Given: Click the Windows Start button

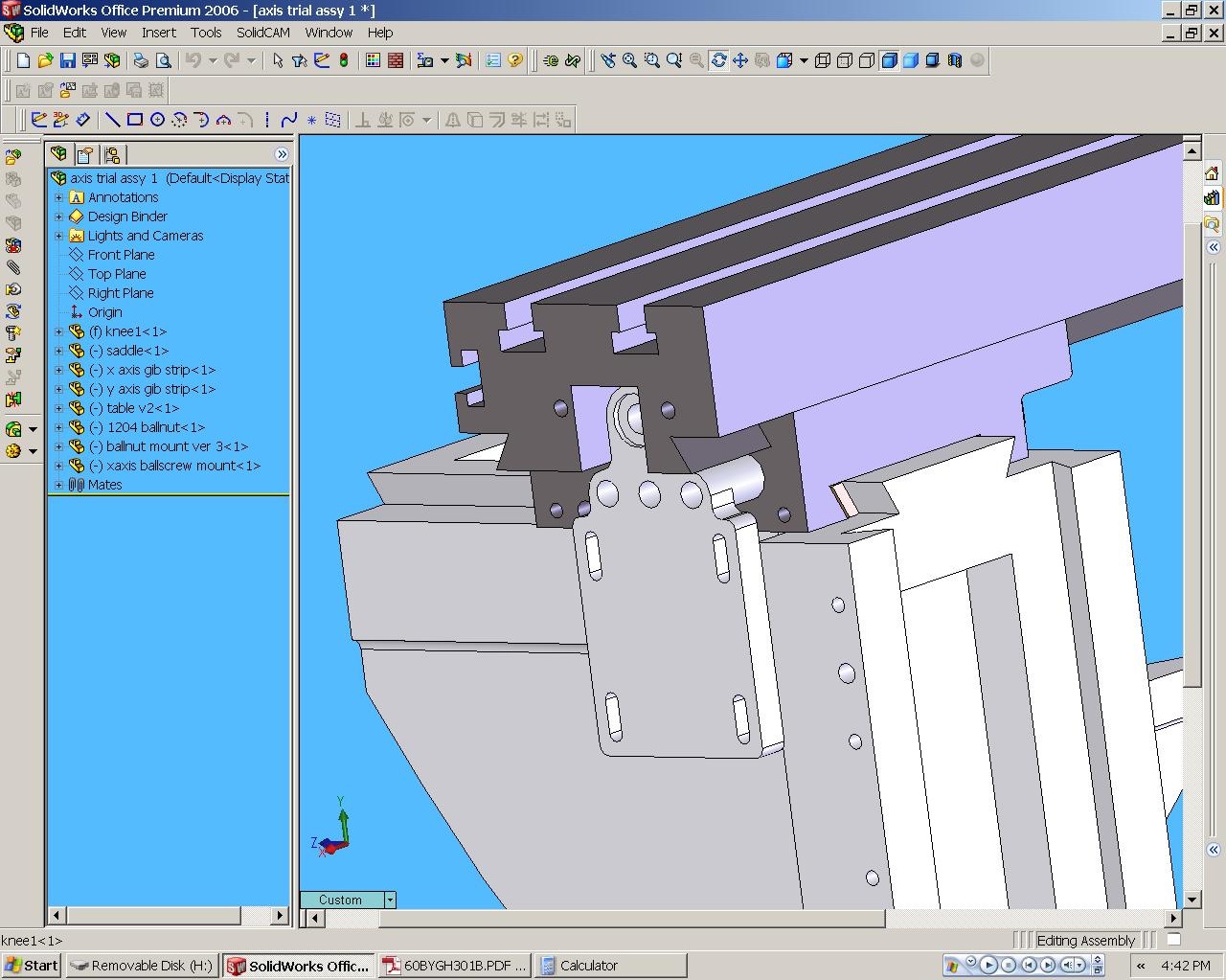Looking at the screenshot, I should pyautogui.click(x=32, y=966).
